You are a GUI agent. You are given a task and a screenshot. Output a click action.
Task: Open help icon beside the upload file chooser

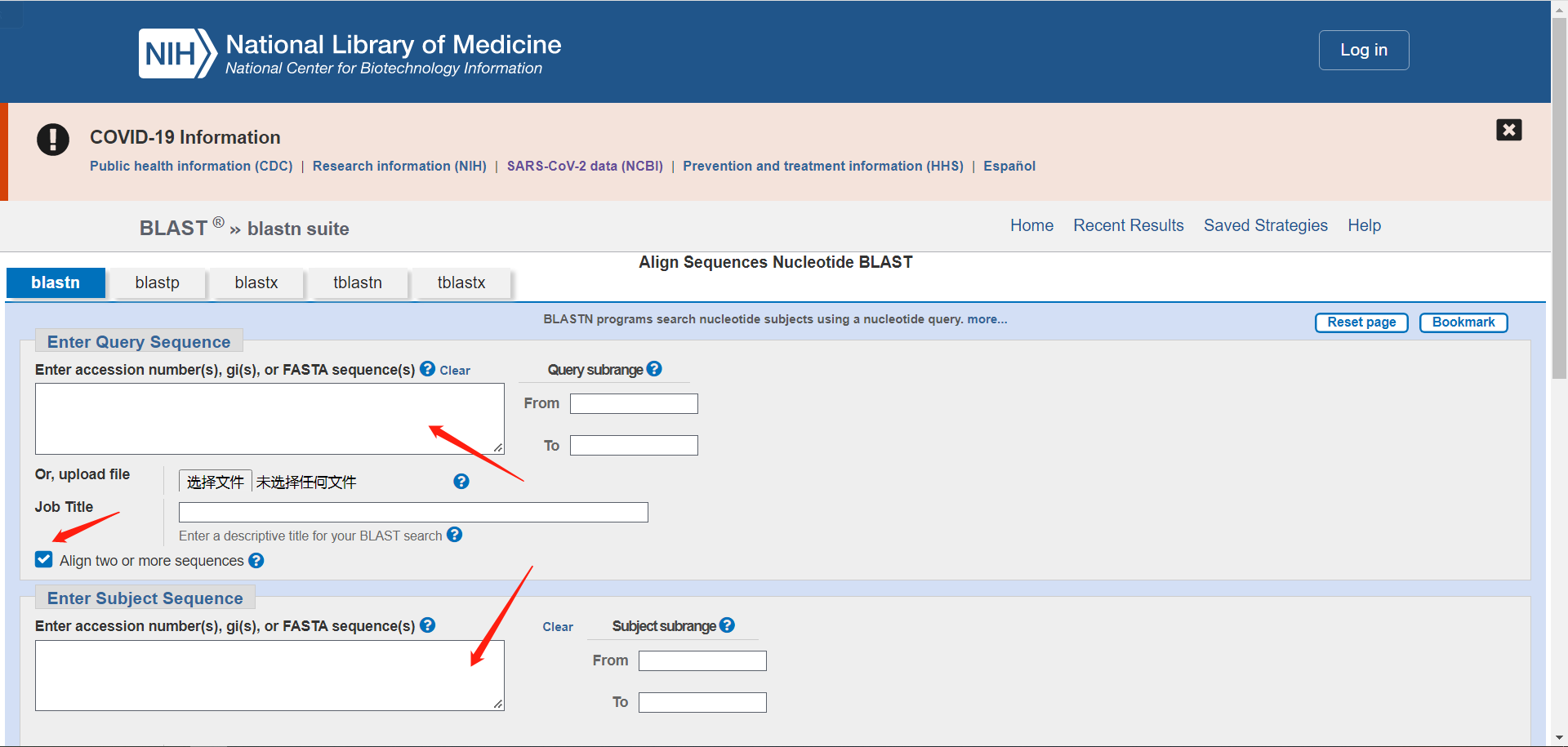(x=461, y=482)
